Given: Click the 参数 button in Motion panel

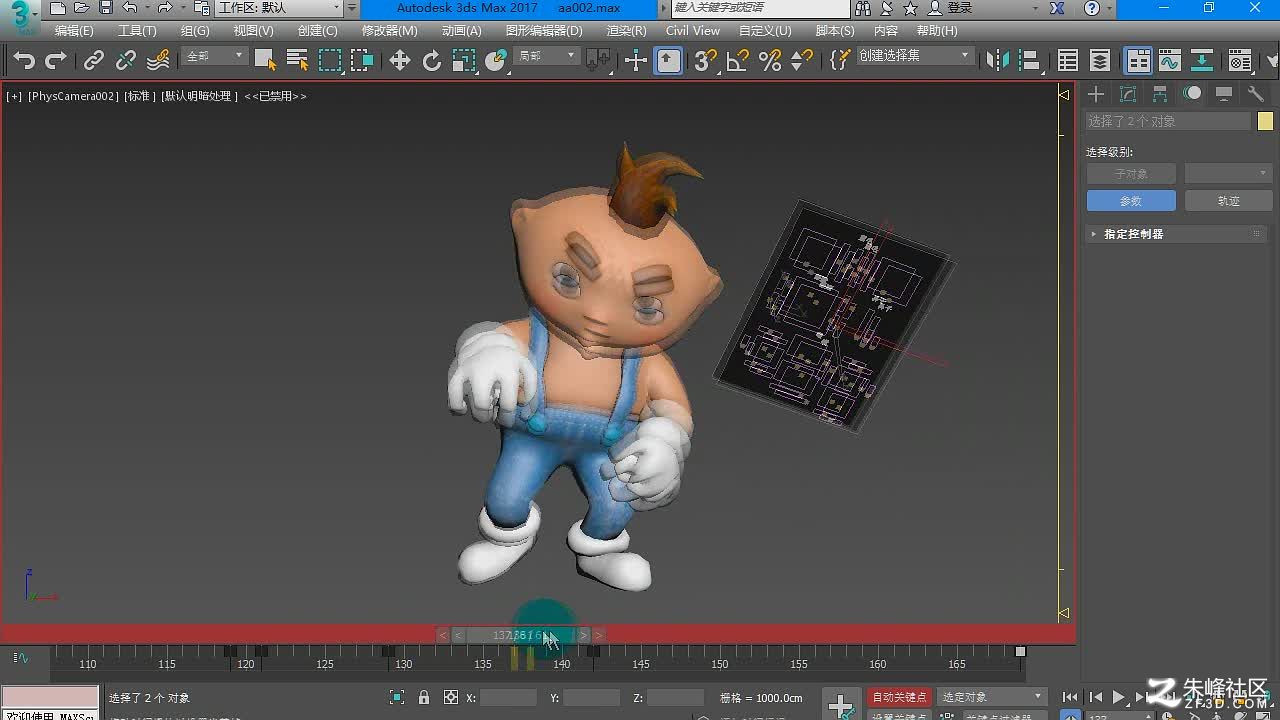Looking at the screenshot, I should (1131, 201).
